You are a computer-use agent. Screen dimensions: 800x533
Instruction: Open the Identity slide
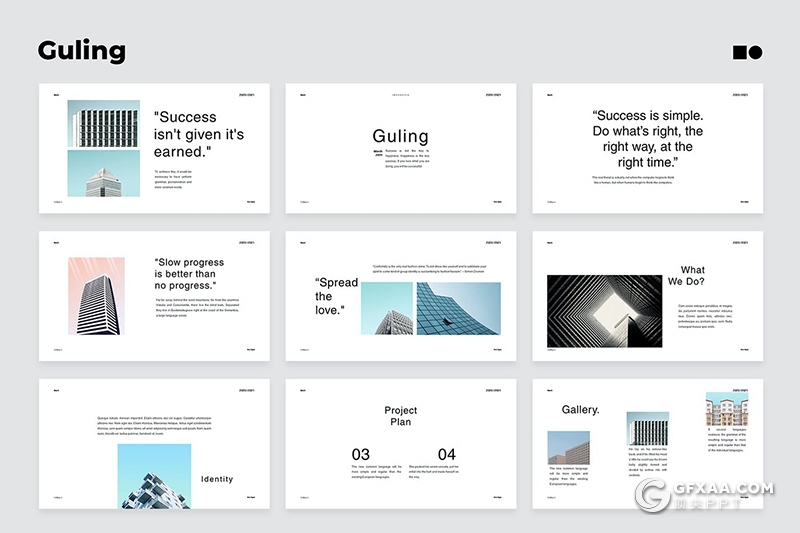click(153, 443)
